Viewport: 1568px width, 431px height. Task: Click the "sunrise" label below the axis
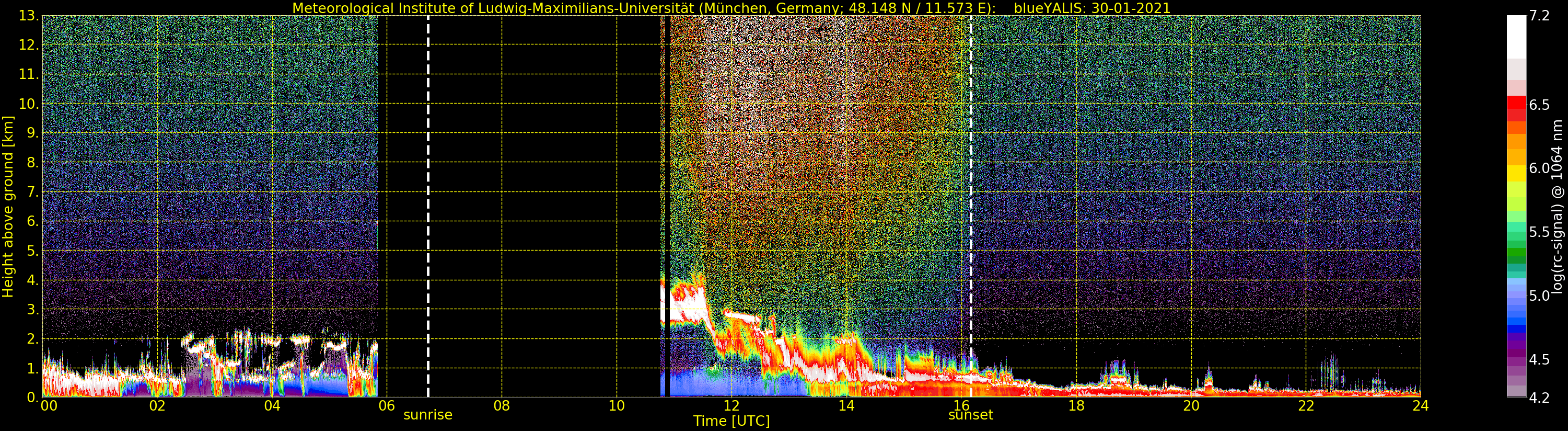[x=428, y=415]
